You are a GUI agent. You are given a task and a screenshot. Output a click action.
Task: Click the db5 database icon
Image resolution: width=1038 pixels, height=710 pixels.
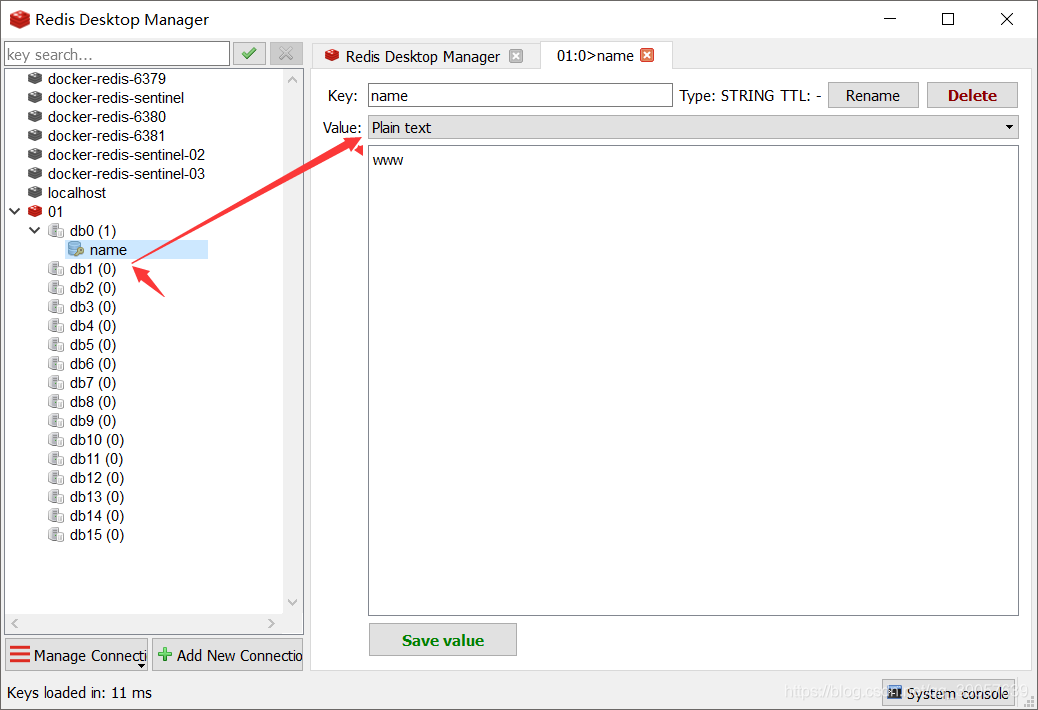56,345
